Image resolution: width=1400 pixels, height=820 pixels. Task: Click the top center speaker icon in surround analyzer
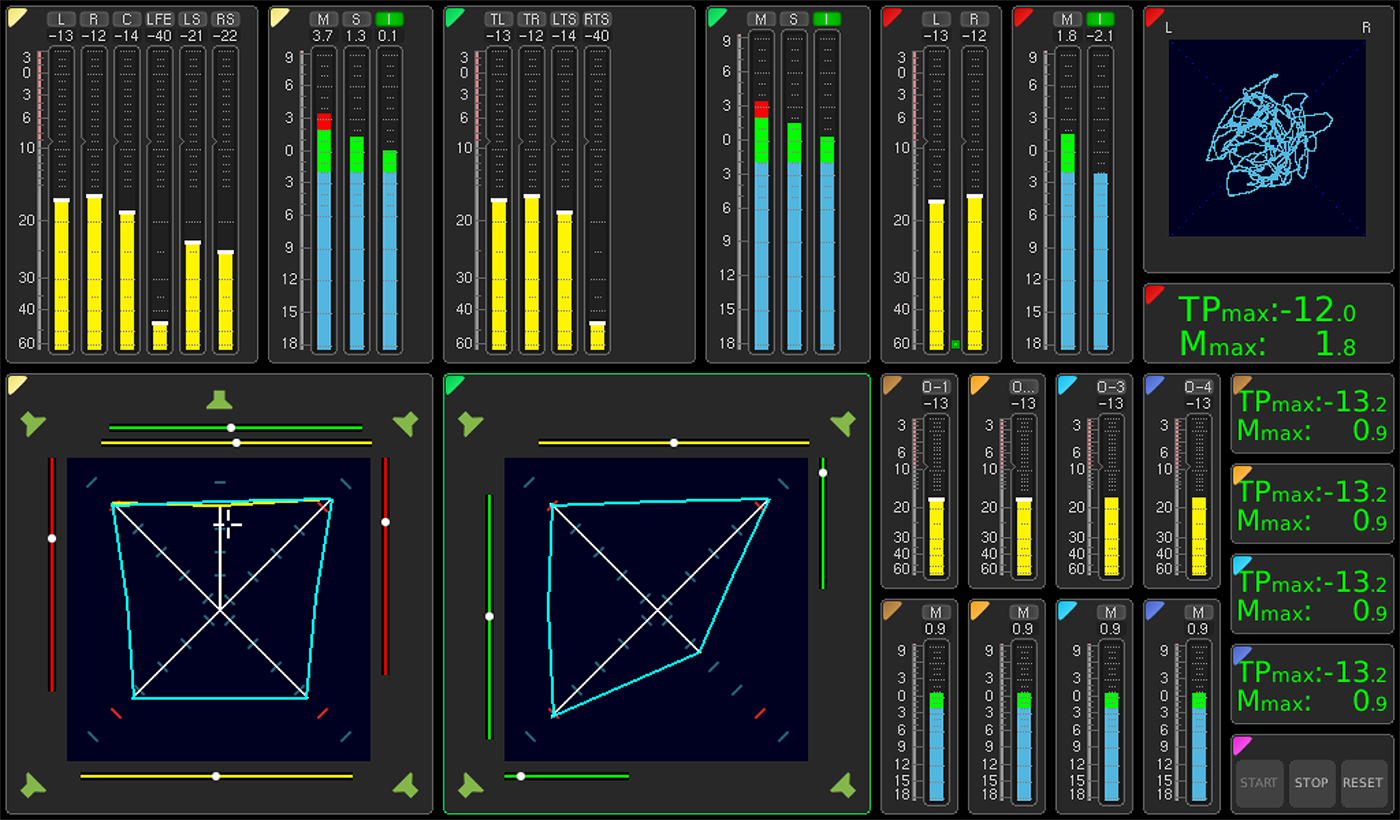pyautogui.click(x=219, y=401)
